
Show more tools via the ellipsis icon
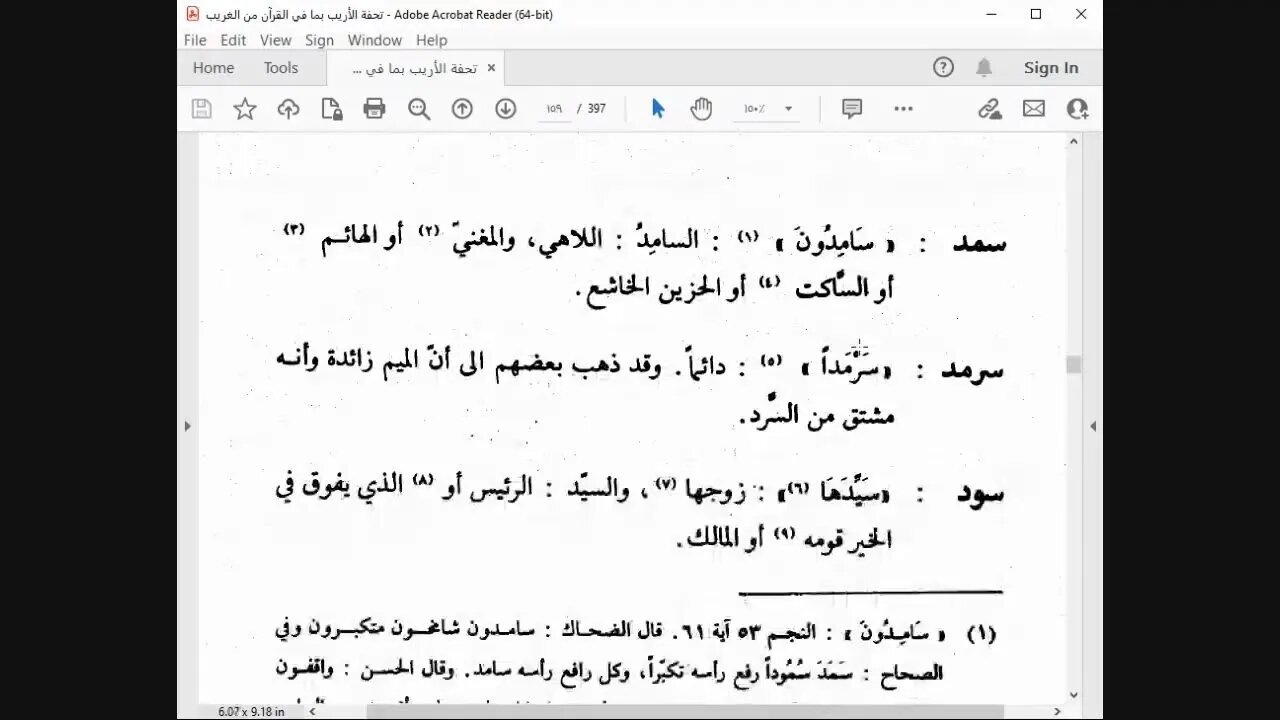(904, 109)
